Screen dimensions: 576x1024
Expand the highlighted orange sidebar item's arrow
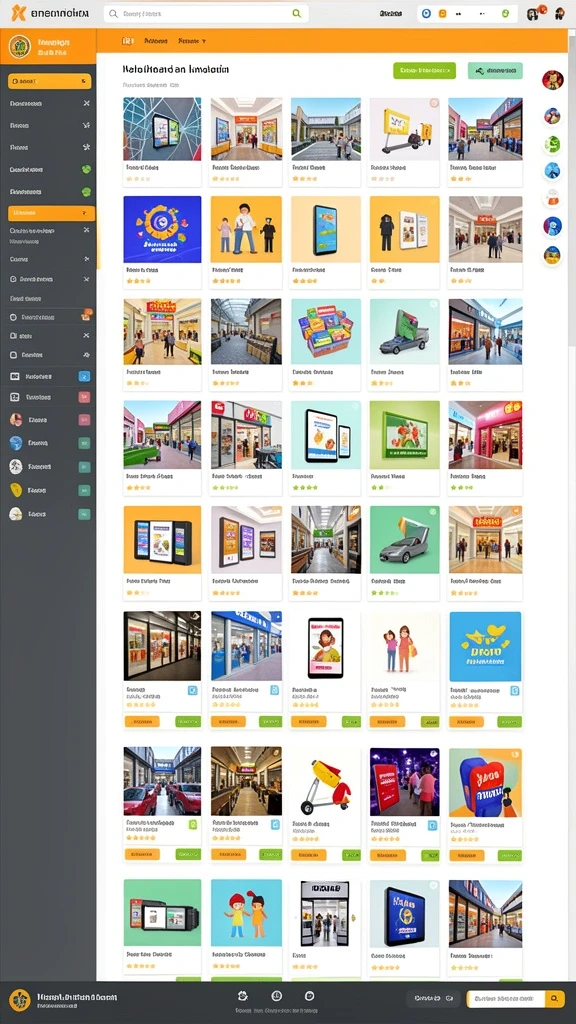pyautogui.click(x=84, y=214)
